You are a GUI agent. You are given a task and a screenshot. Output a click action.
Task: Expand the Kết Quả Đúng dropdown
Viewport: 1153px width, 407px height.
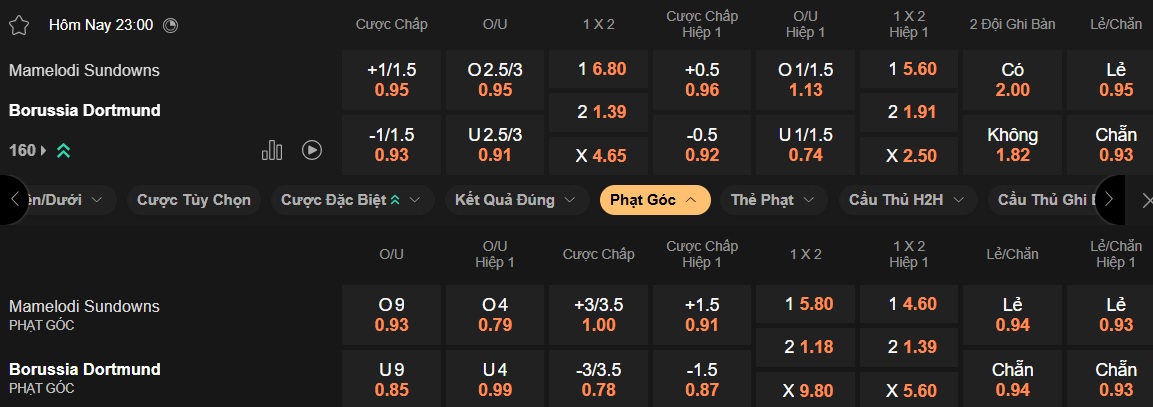(x=516, y=200)
